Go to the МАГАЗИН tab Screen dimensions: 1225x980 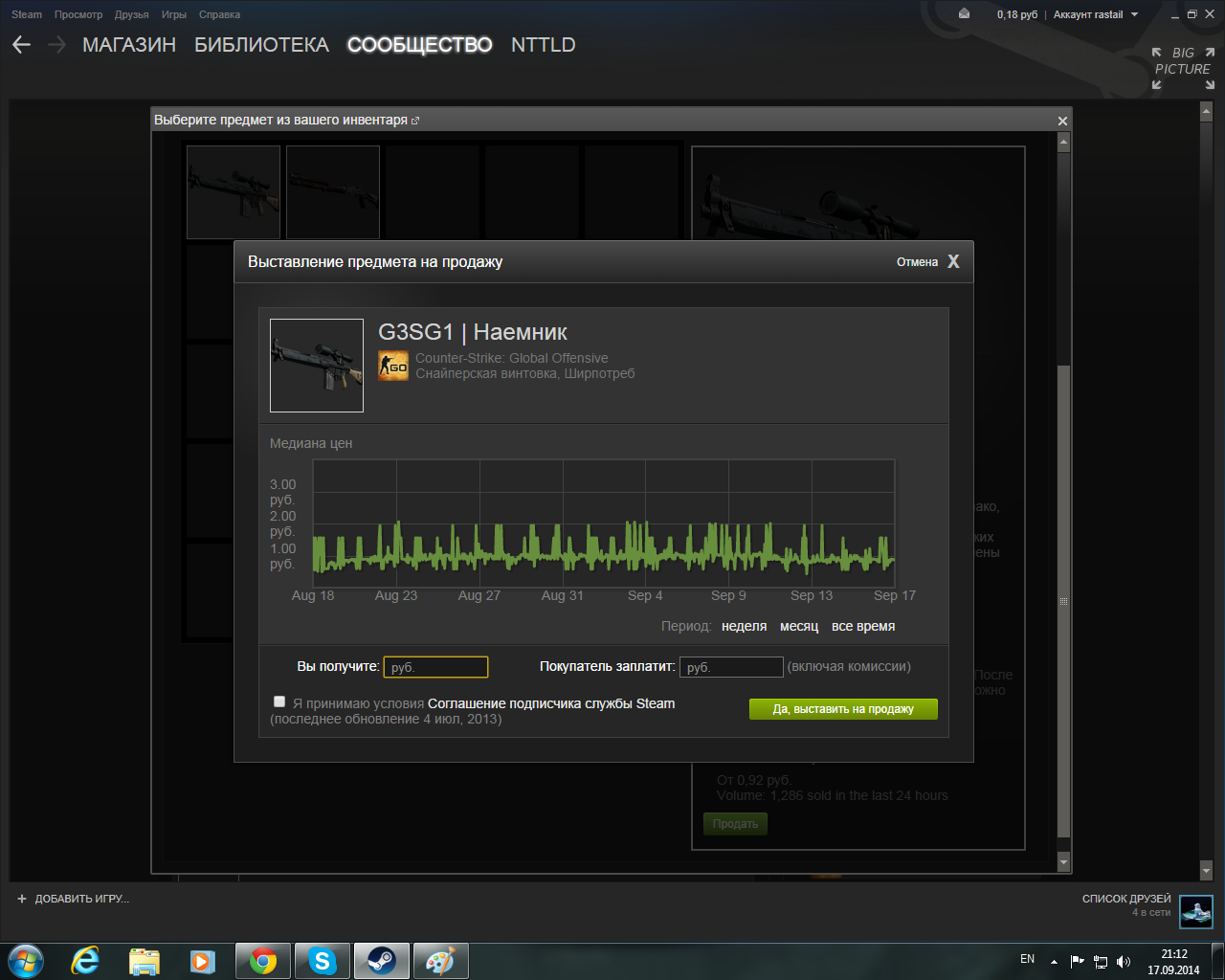tap(129, 45)
